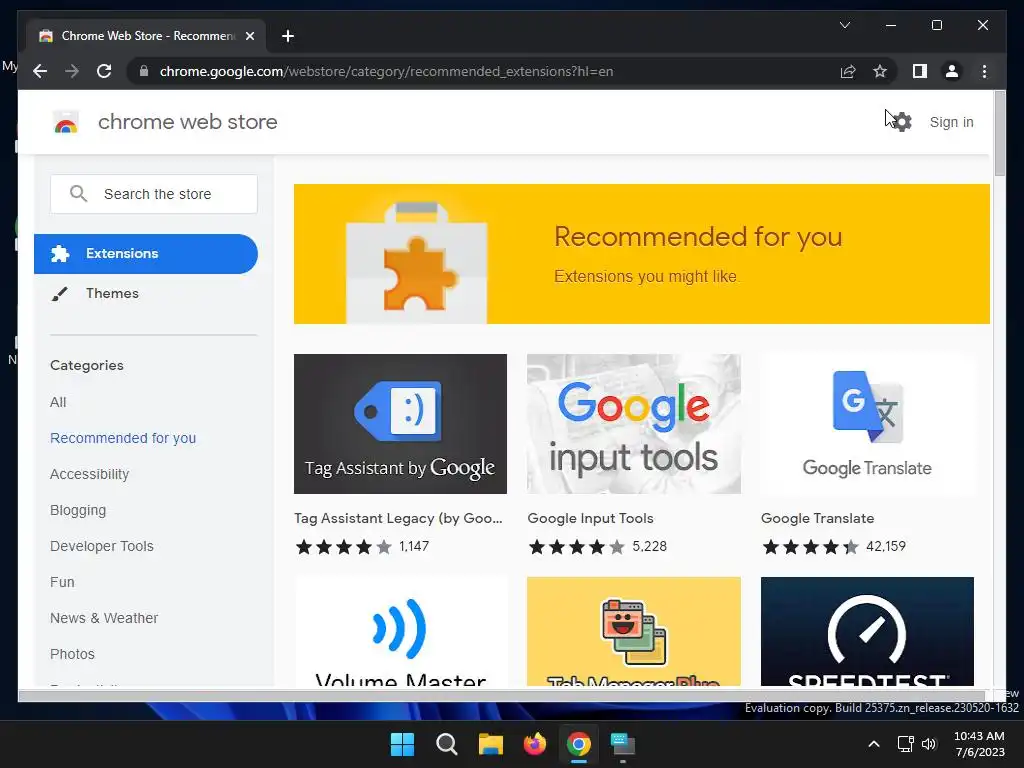Open Speedtest extension thumbnail
The image size is (1024, 768).
click(867, 631)
